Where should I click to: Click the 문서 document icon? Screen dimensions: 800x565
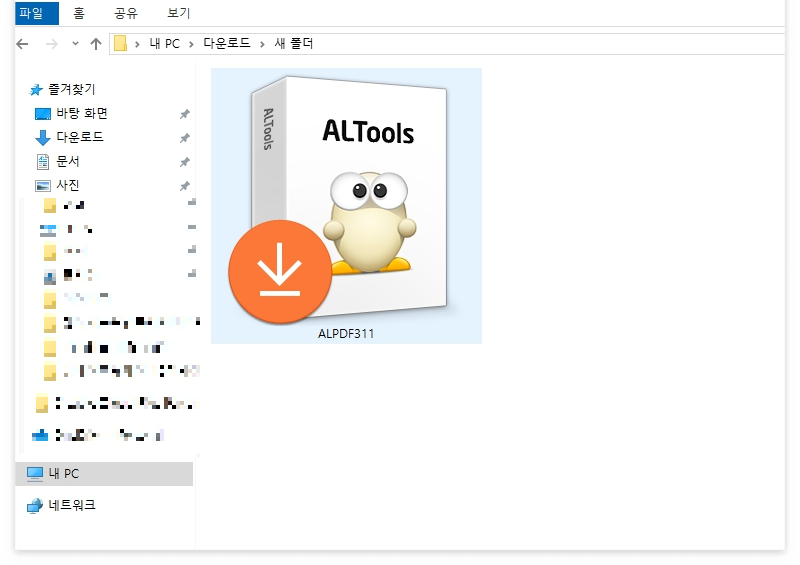(x=43, y=162)
